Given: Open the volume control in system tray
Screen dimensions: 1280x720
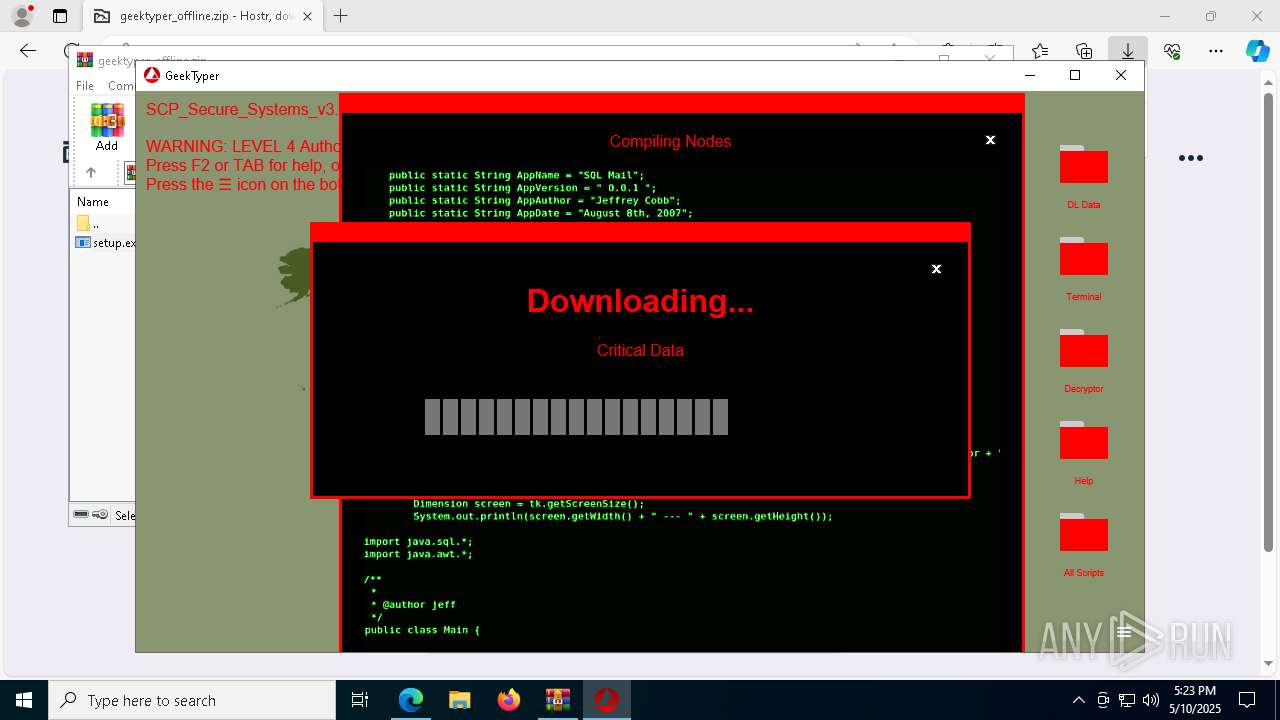Looking at the screenshot, I should pyautogui.click(x=1151, y=700).
